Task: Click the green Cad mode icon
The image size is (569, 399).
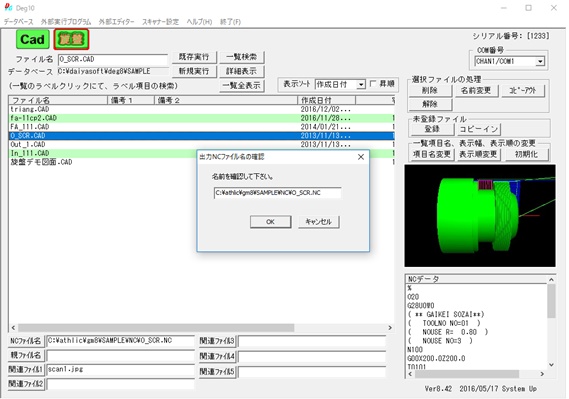Action: 33,39
